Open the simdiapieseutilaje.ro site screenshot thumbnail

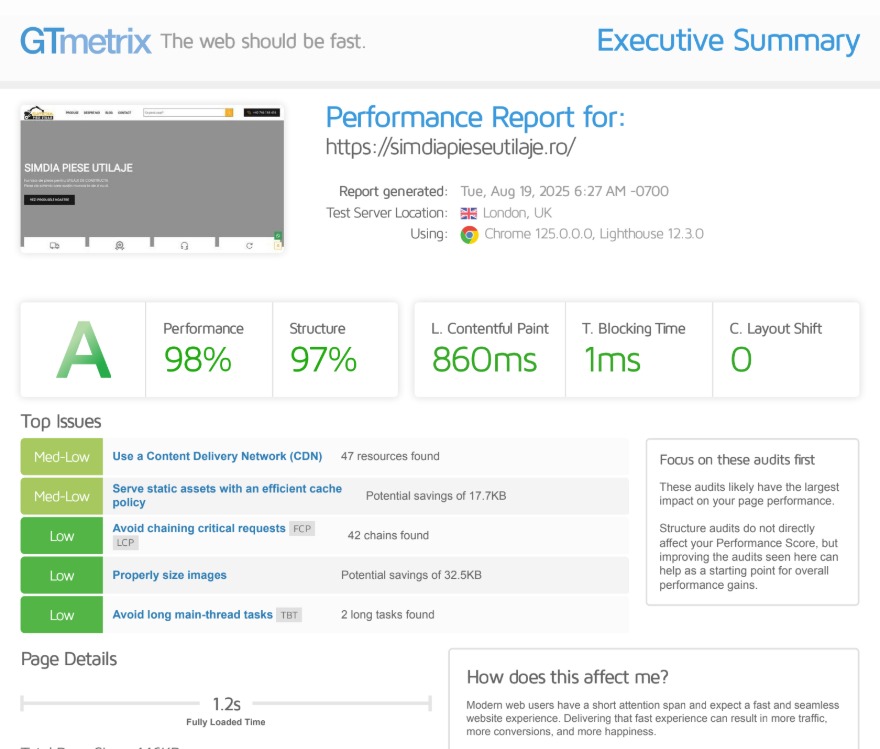tap(152, 178)
